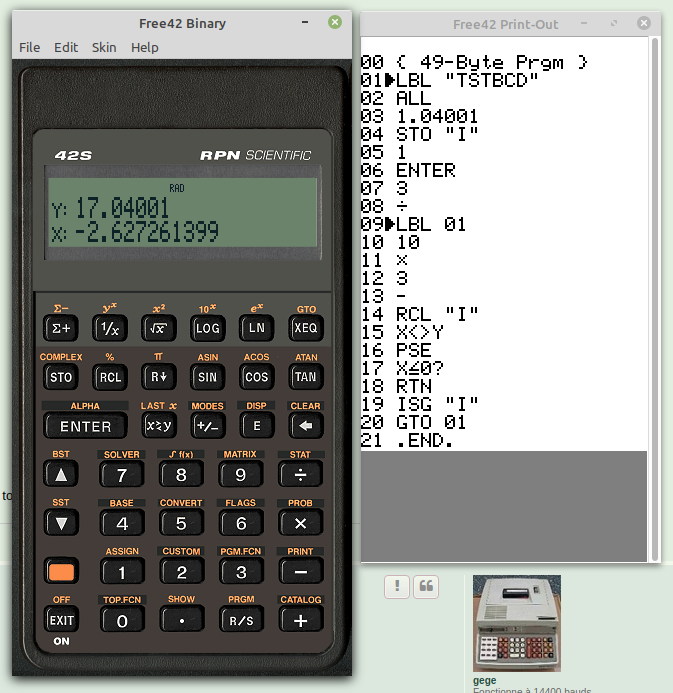
Task: Tap the STO key
Action: pyautogui.click(x=61, y=377)
